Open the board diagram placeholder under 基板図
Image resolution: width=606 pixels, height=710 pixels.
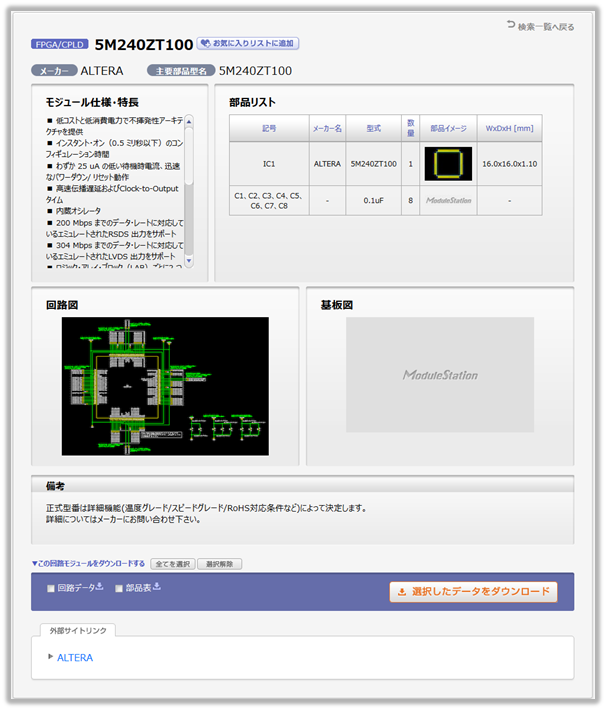coord(440,374)
